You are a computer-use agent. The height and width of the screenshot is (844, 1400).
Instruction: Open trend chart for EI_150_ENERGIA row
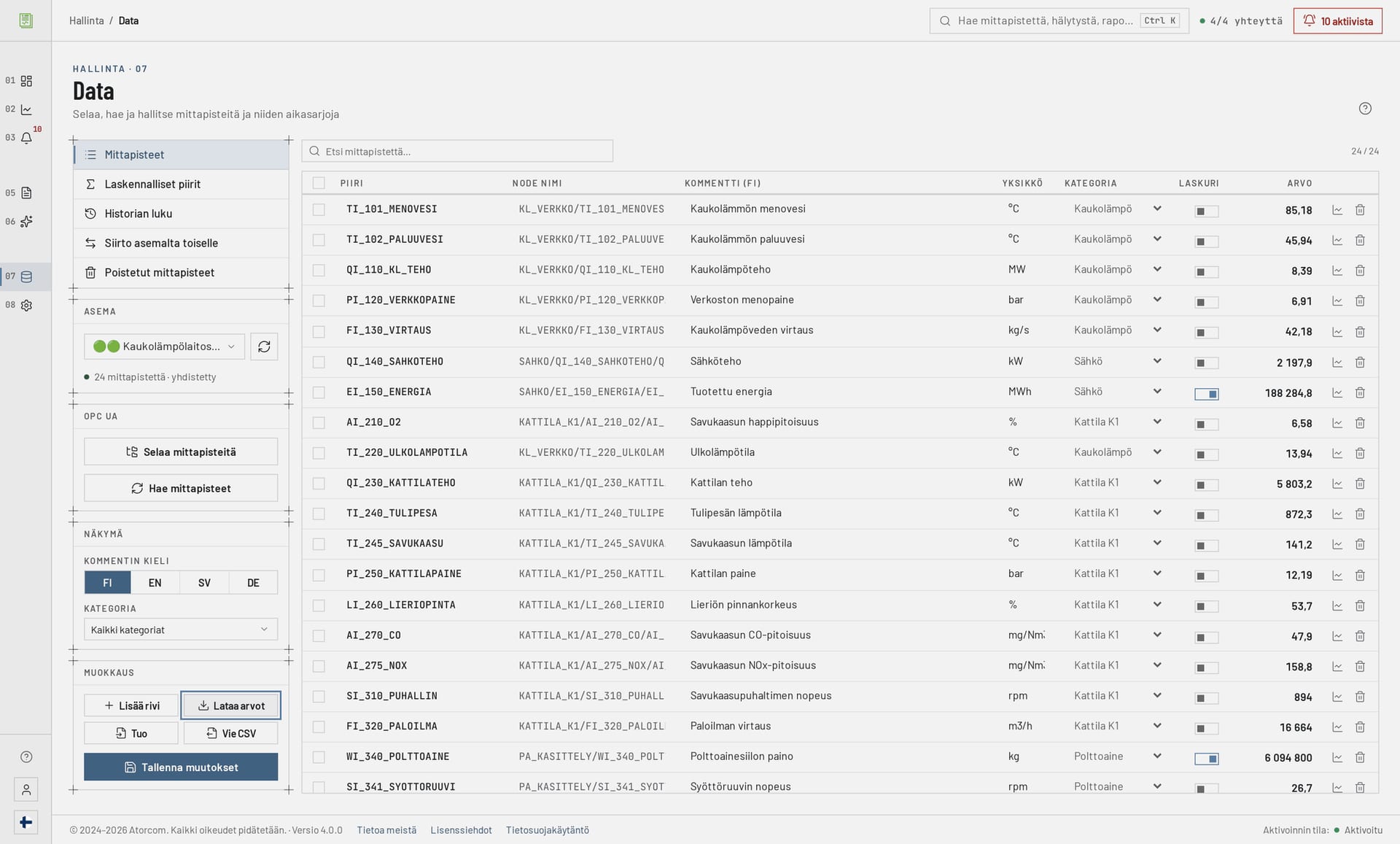click(x=1337, y=392)
